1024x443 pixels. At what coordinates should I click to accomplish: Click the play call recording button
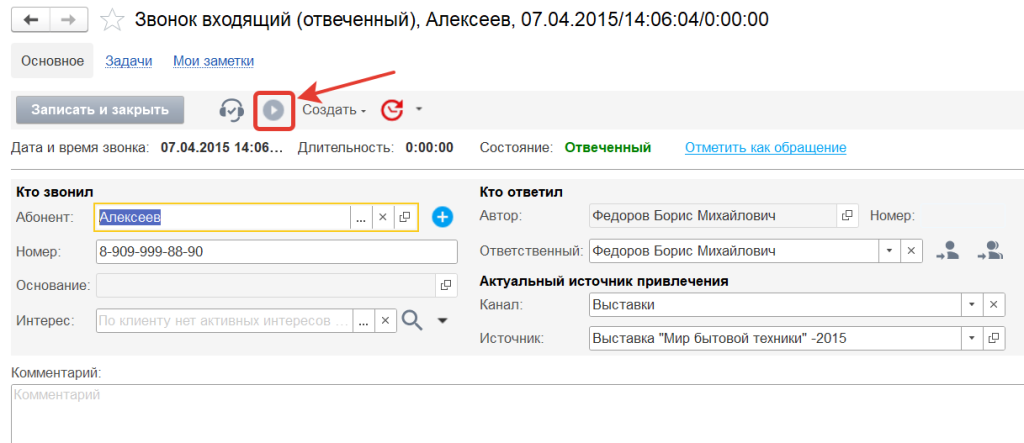coord(273,110)
